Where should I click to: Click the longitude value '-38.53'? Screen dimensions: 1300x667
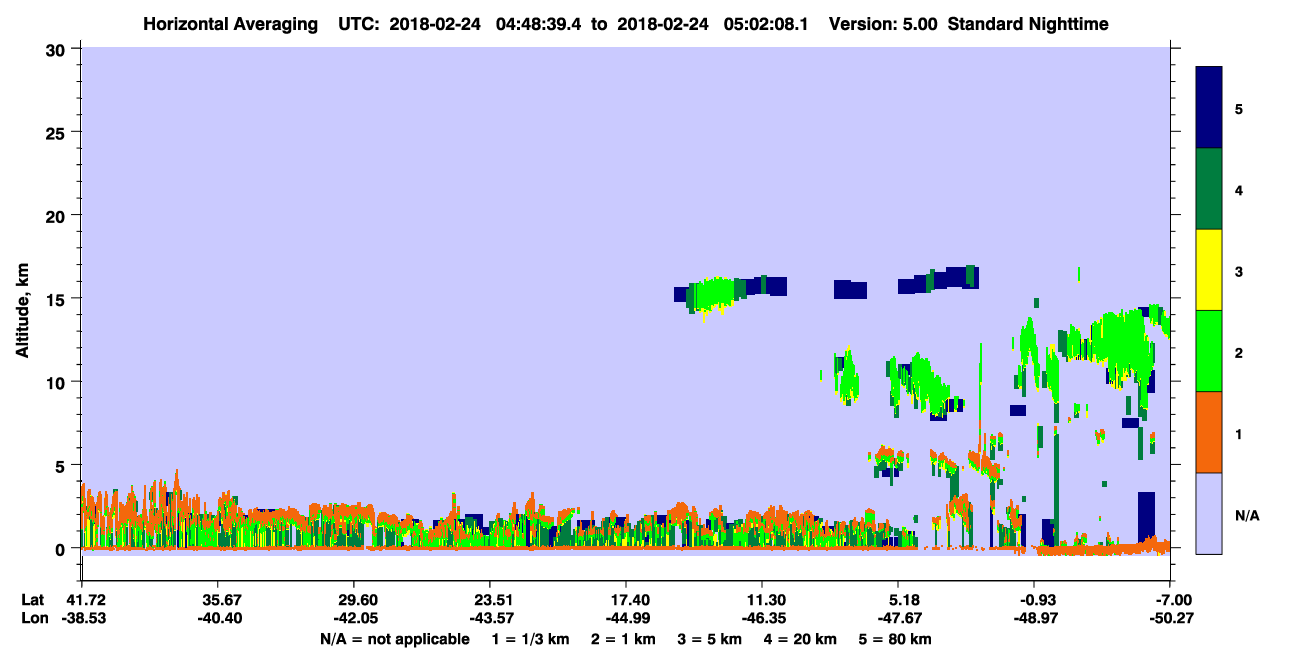(x=82, y=618)
